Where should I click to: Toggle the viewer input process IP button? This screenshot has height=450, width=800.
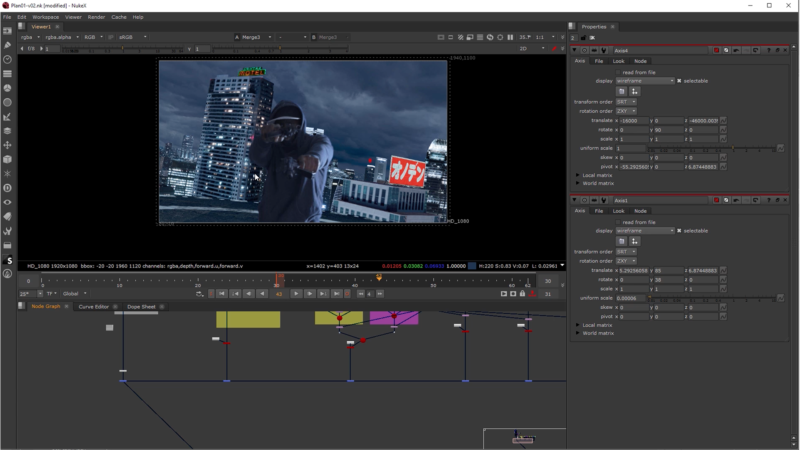point(111,37)
